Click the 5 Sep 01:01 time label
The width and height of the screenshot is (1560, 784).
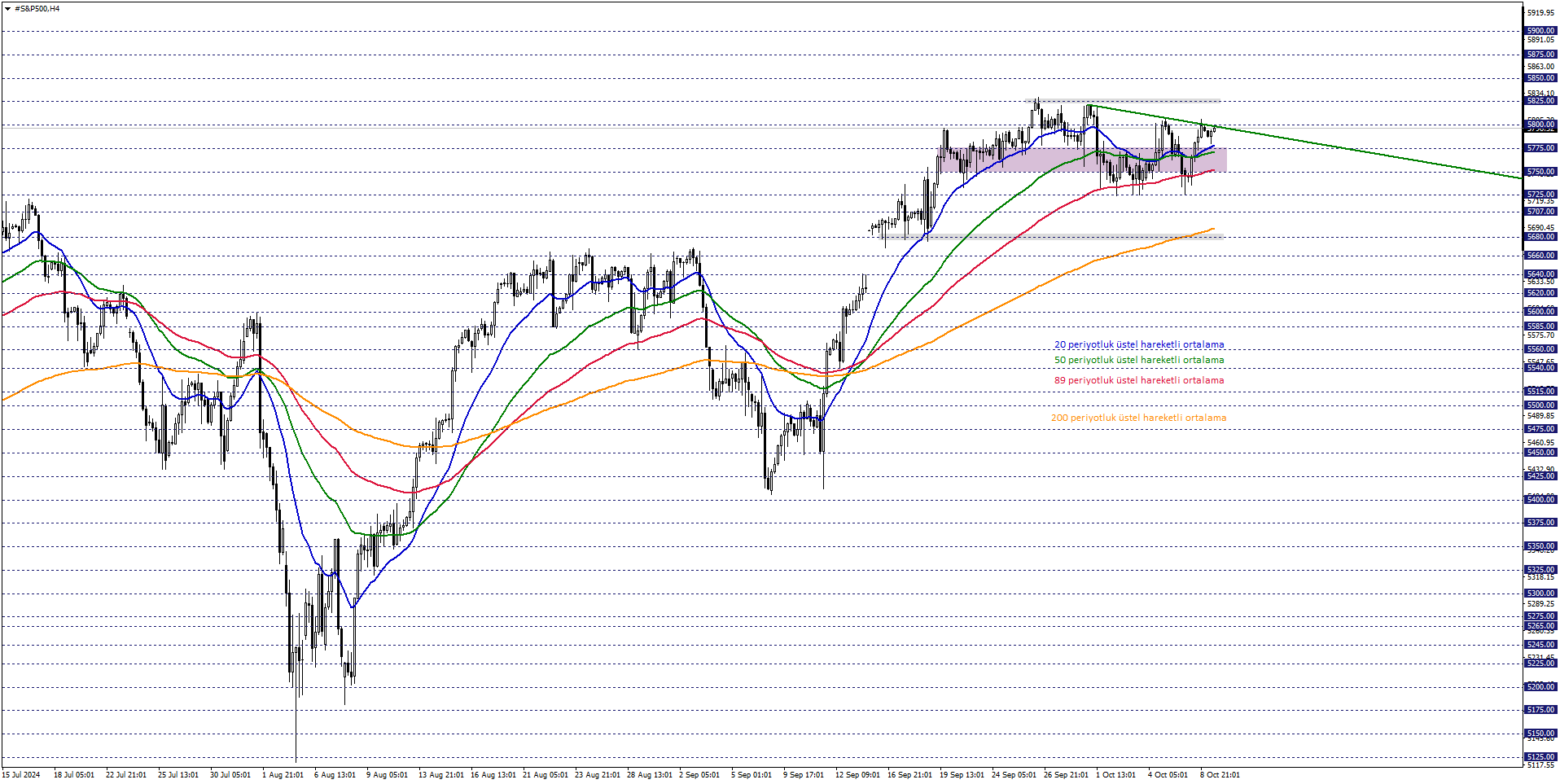pos(752,775)
